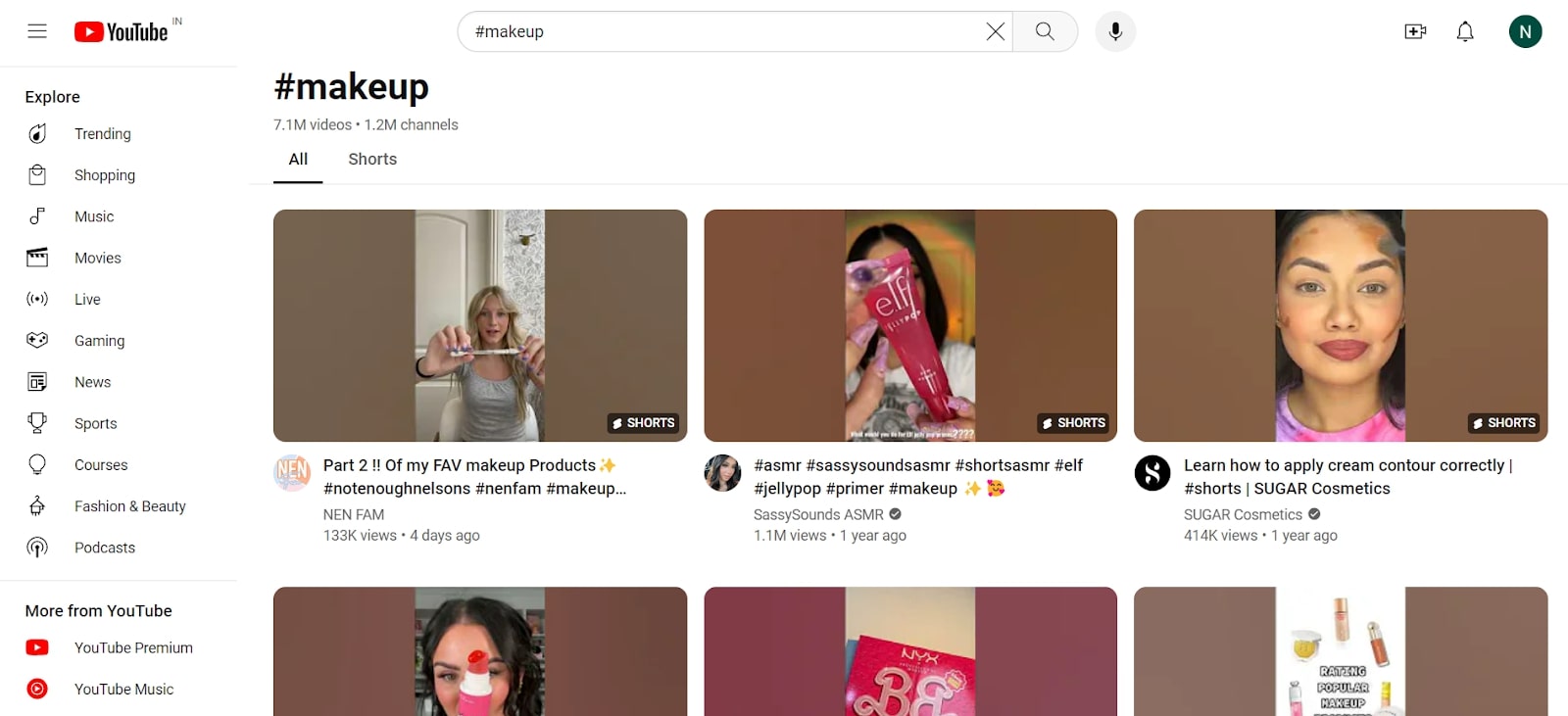Open the Create video button

[1415, 31]
